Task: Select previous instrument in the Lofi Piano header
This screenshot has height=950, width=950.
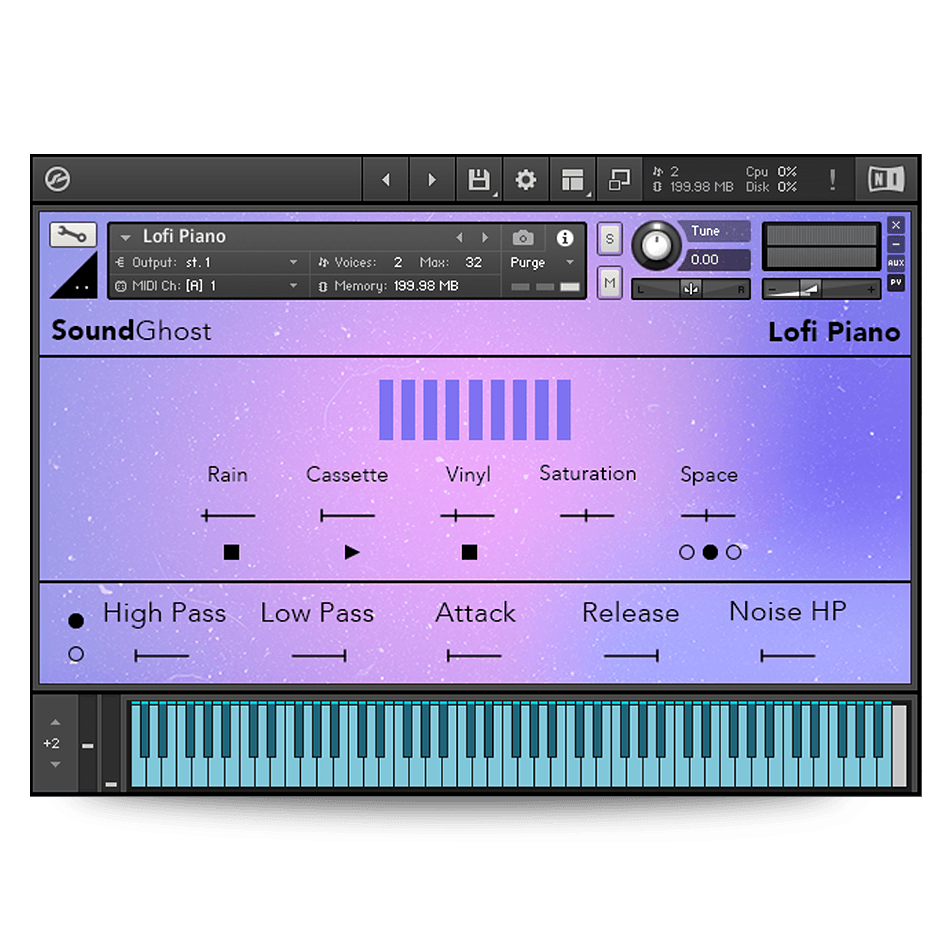Action: point(459,238)
